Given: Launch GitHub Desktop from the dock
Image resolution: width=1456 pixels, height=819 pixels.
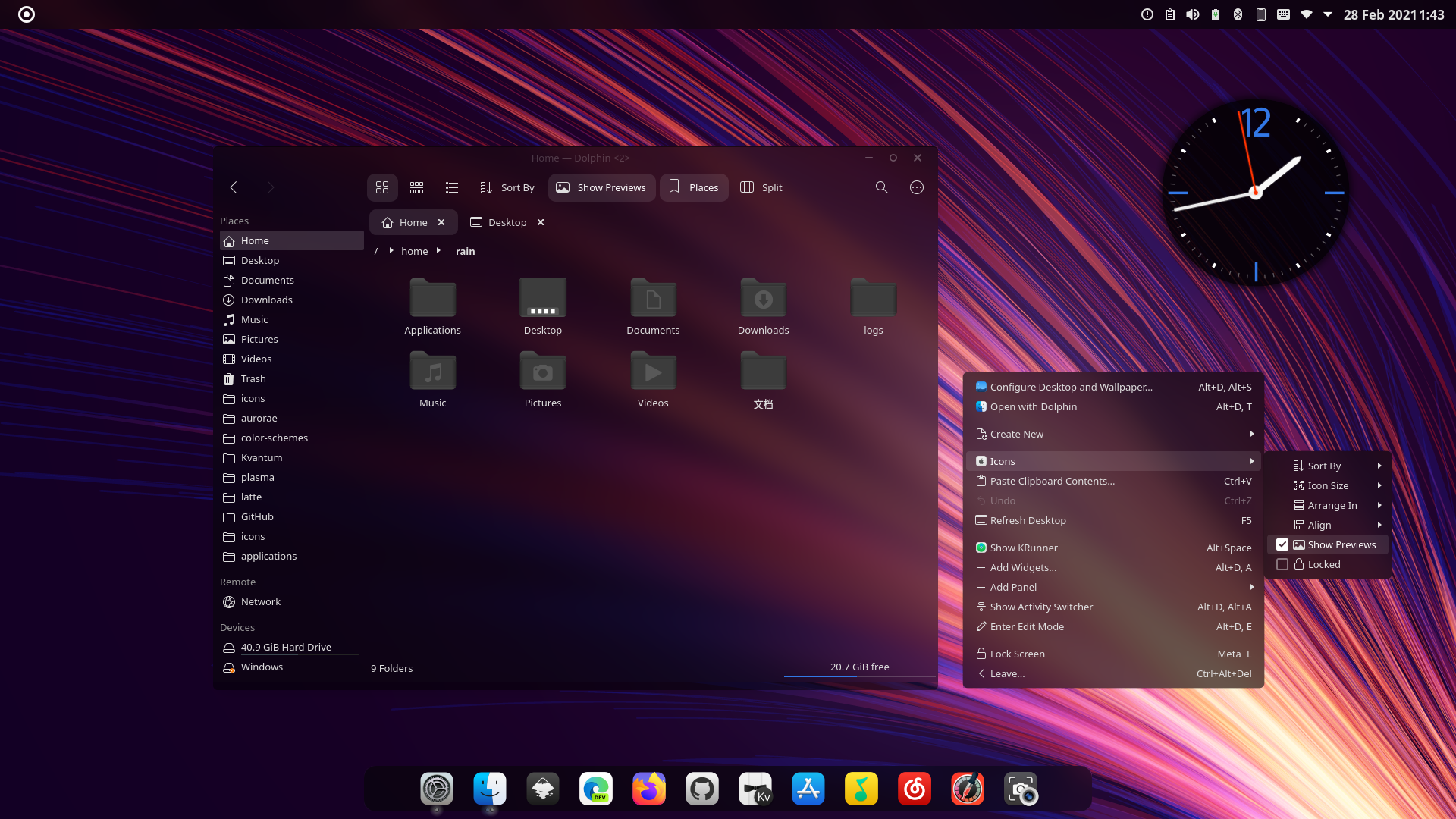Looking at the screenshot, I should 702,789.
